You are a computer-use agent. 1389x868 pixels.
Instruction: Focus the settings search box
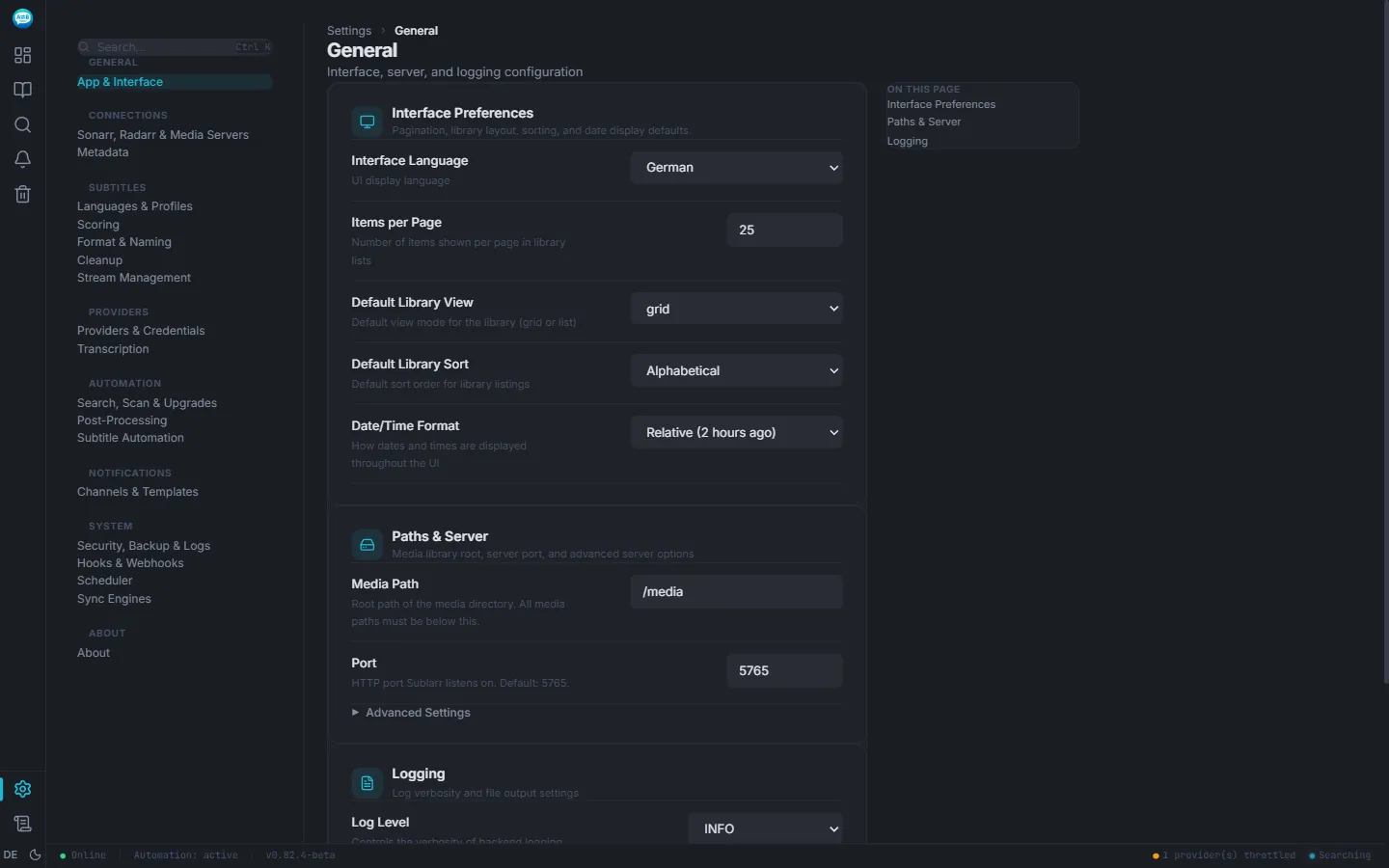[x=175, y=47]
